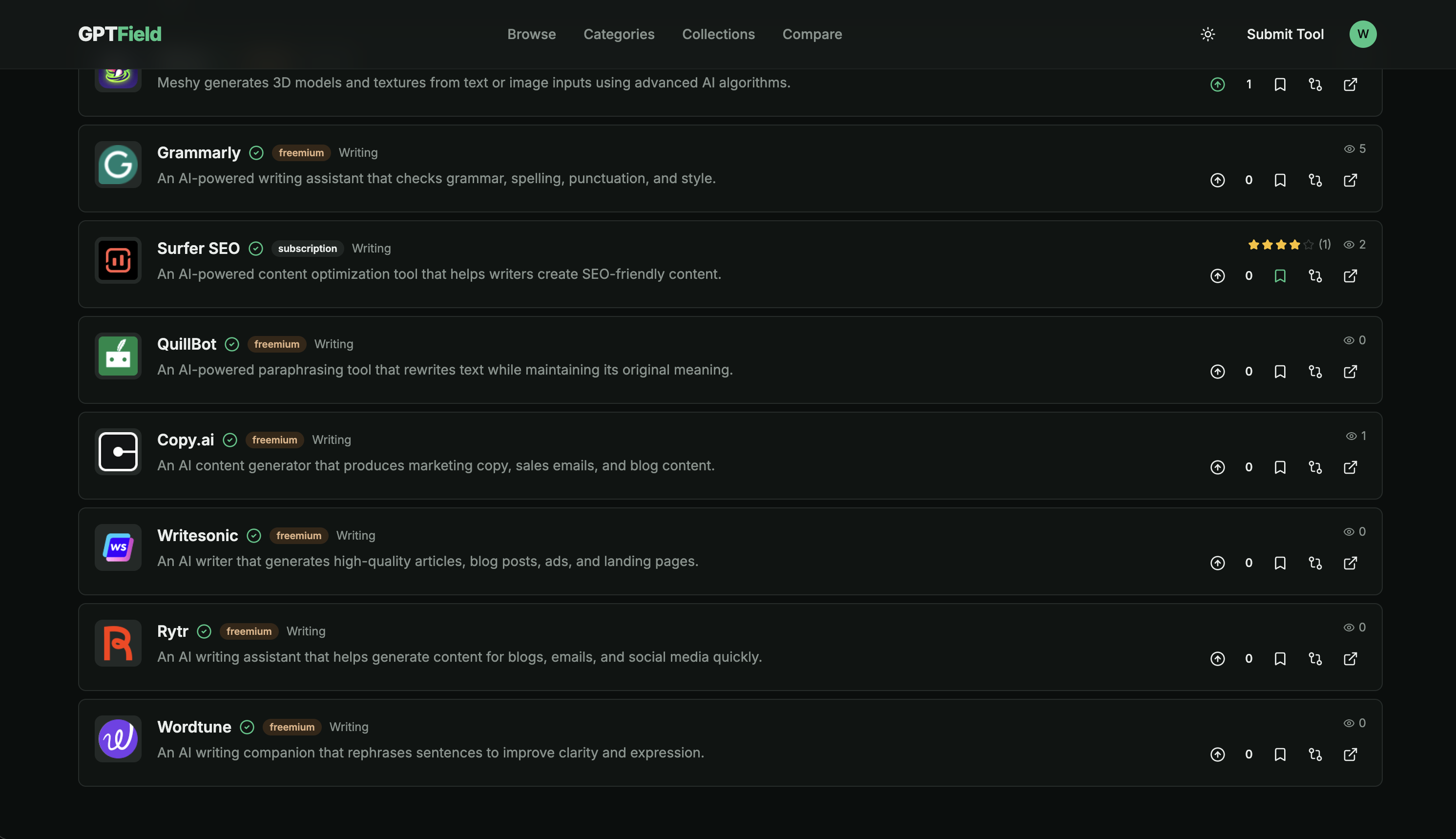
Task: Add Surfer SEO to compare
Action: [x=1315, y=276]
